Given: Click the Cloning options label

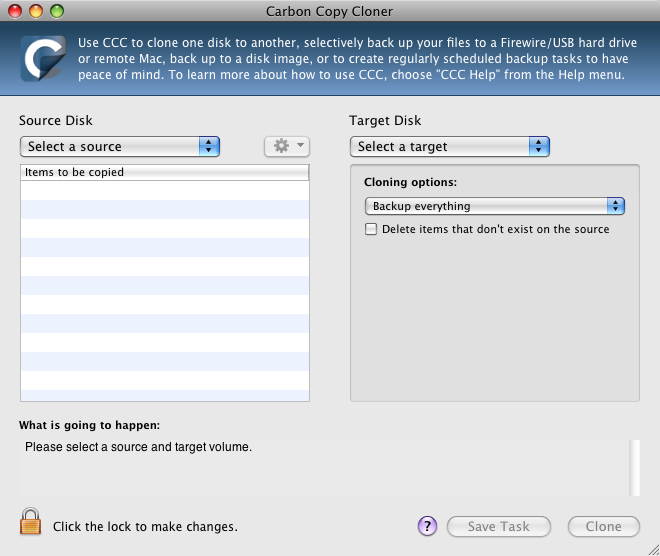Looking at the screenshot, I should (410, 183).
